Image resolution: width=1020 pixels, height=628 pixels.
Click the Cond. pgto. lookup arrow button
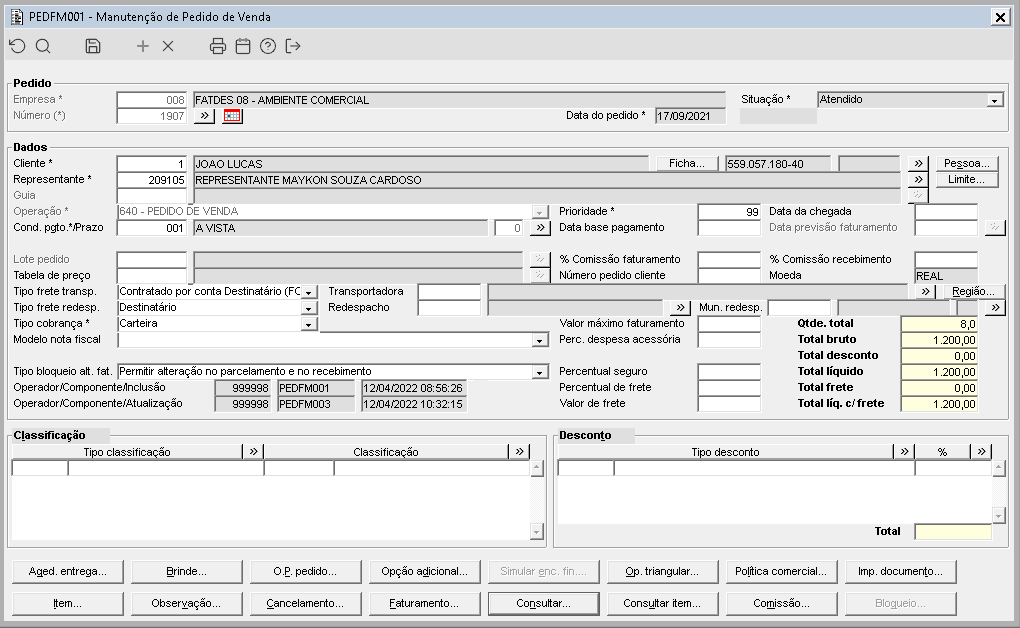540,228
